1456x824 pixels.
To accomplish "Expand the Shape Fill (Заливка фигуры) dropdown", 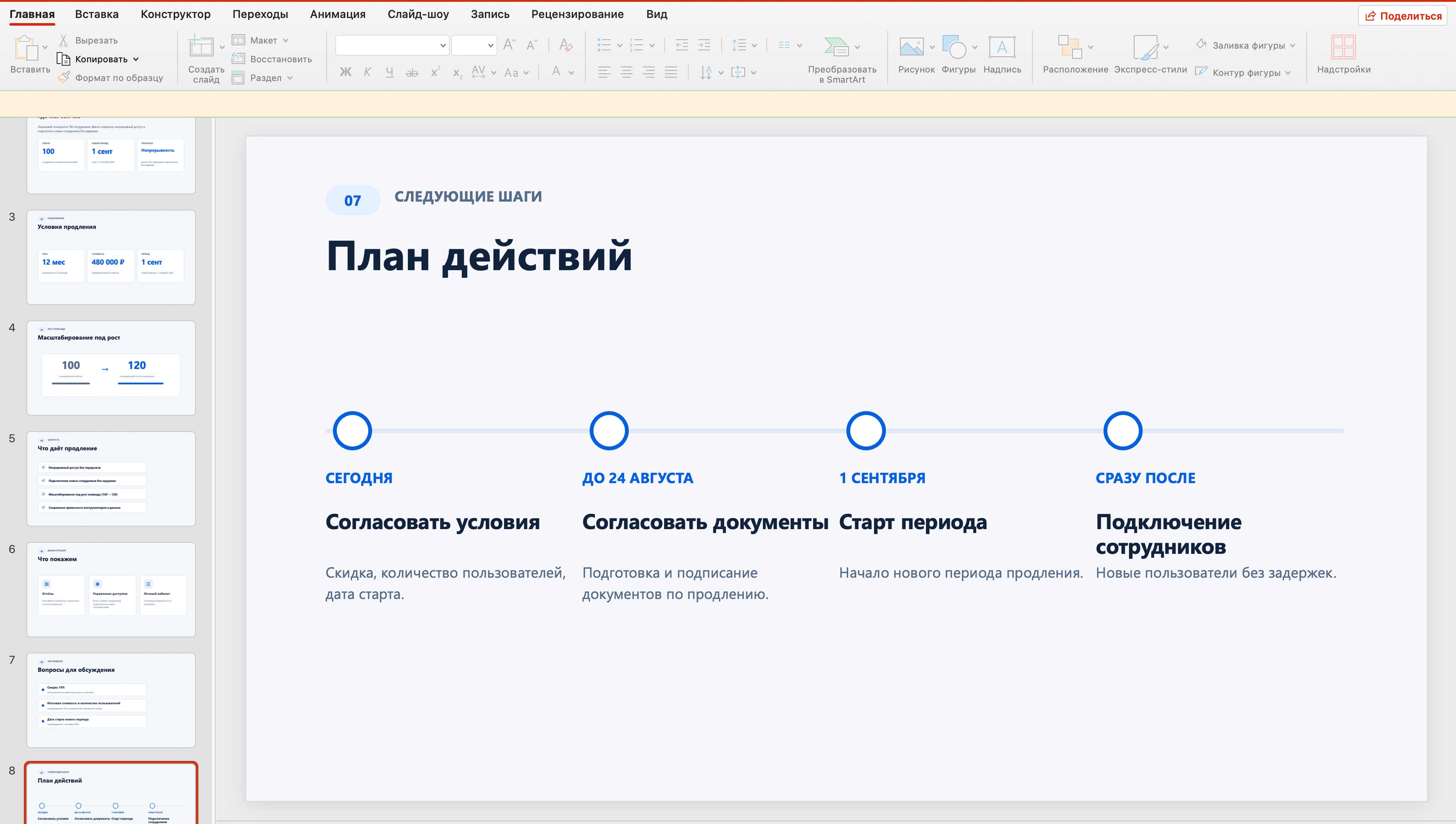I will pos(1293,45).
